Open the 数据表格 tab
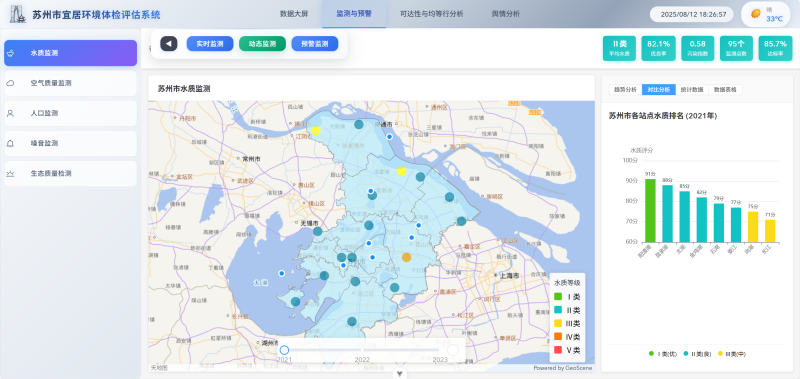The width and height of the screenshot is (800, 379). (725, 90)
